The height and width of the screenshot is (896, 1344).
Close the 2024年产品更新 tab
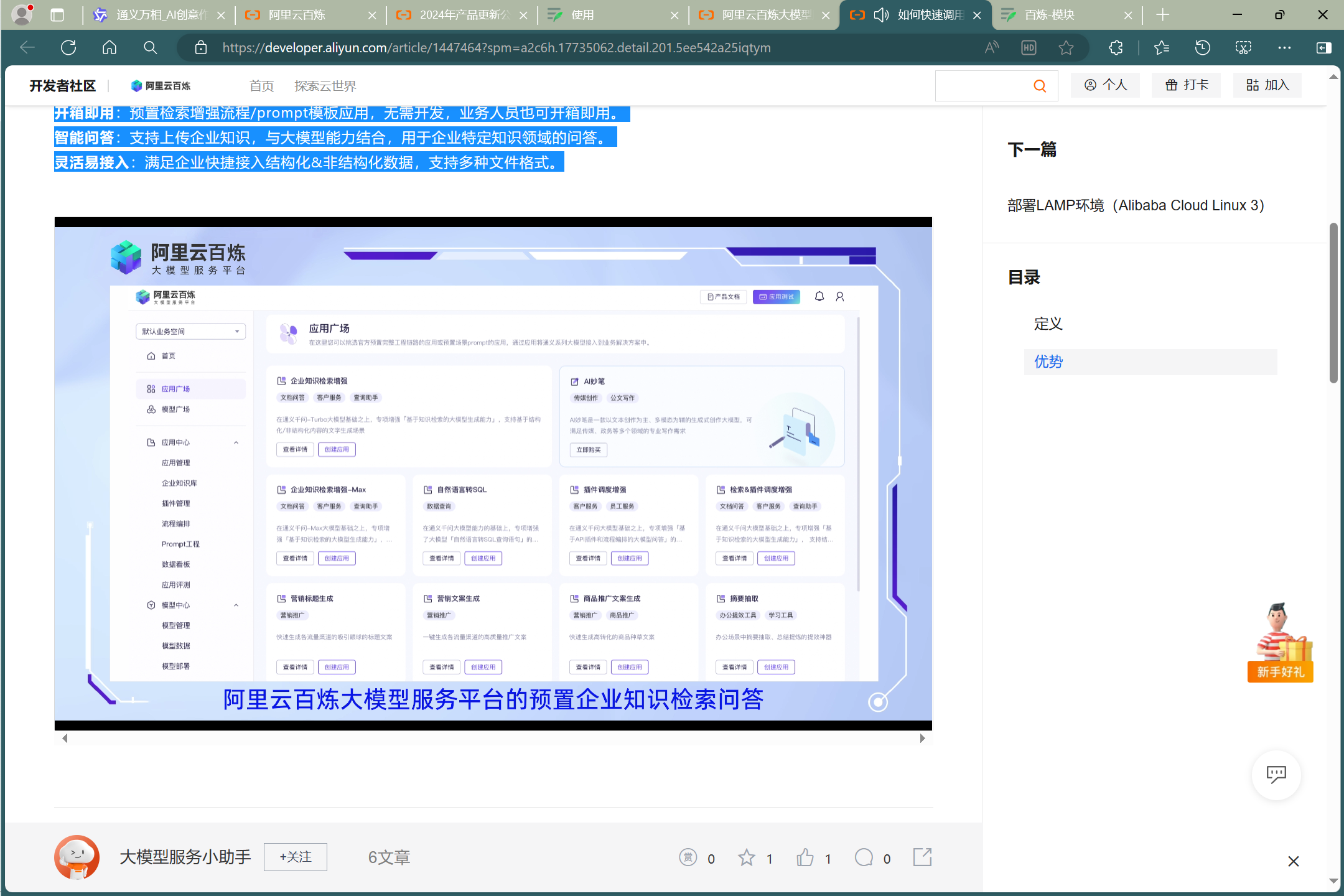[523, 15]
